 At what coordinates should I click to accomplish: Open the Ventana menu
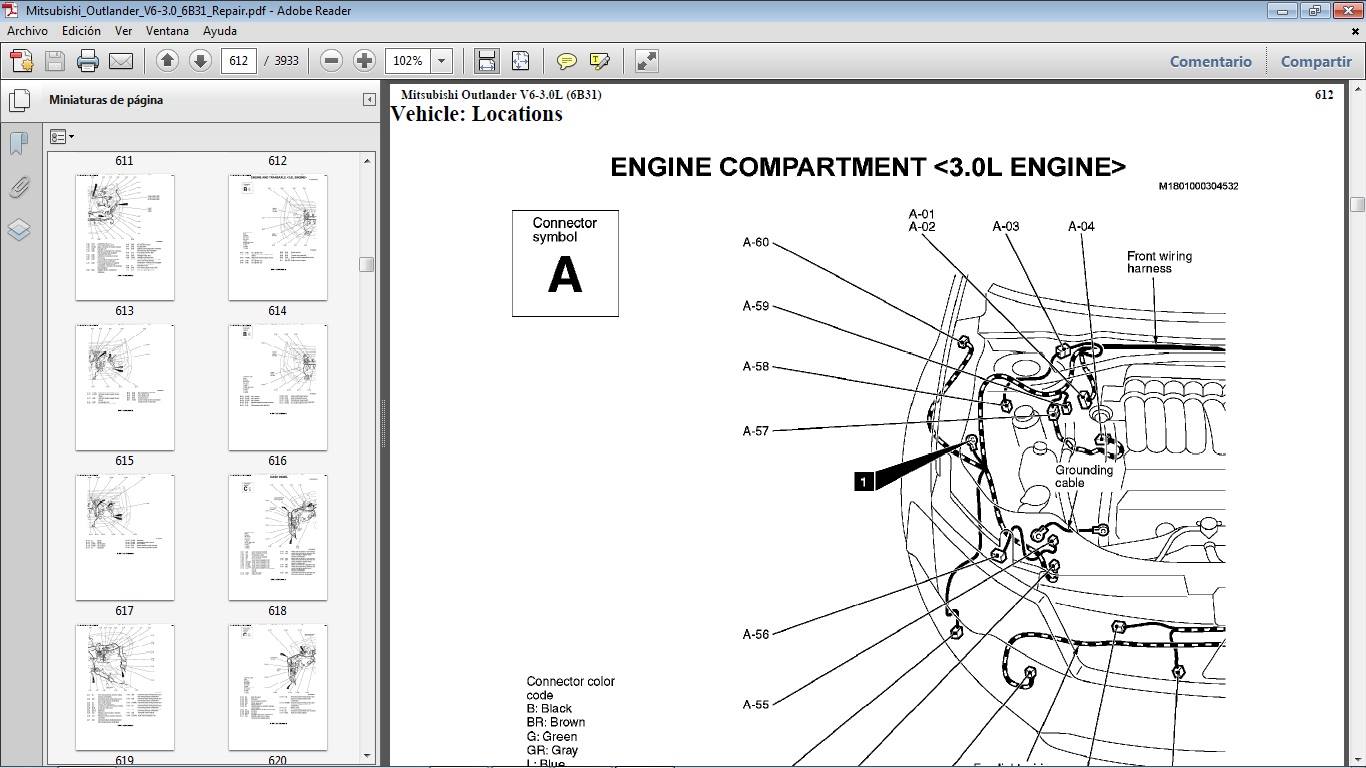tap(167, 31)
